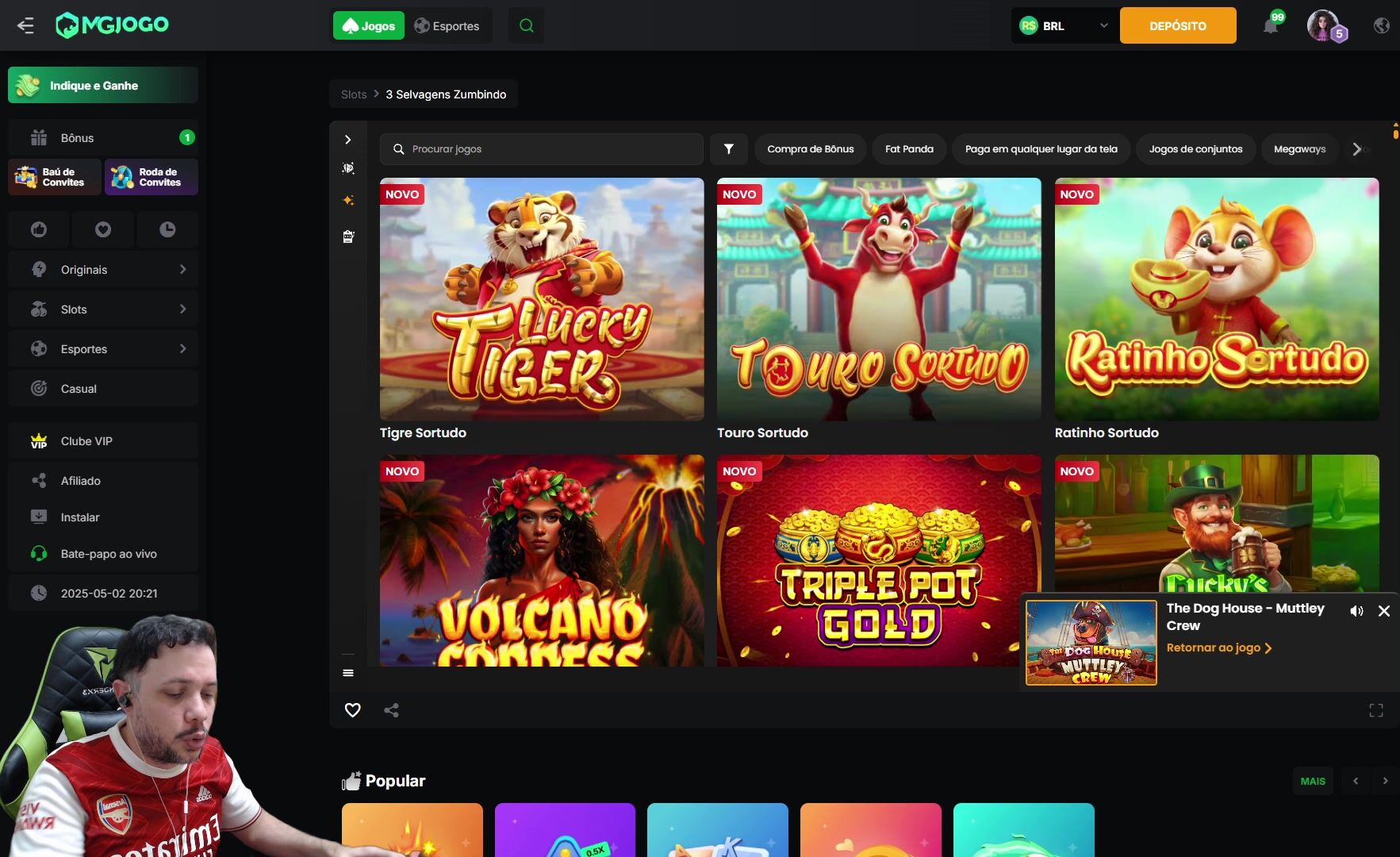Click the hamburger lines icon in the game side panel

click(347, 673)
